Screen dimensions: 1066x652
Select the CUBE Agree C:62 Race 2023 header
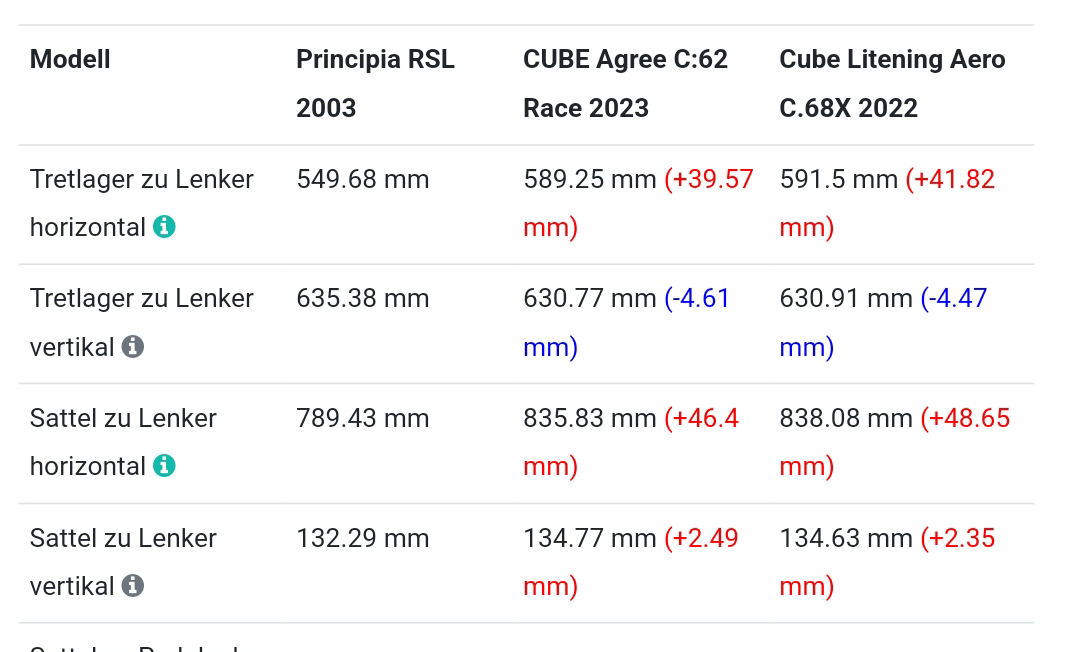click(625, 84)
